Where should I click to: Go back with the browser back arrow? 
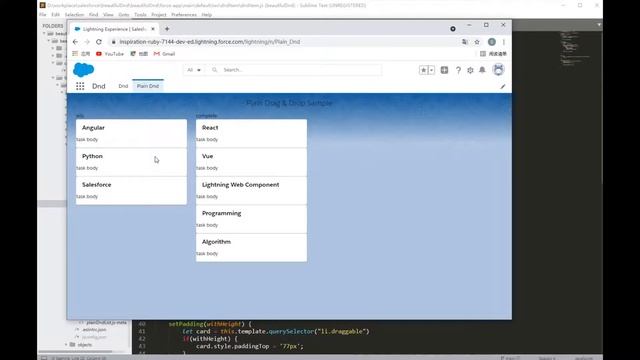click(75, 42)
